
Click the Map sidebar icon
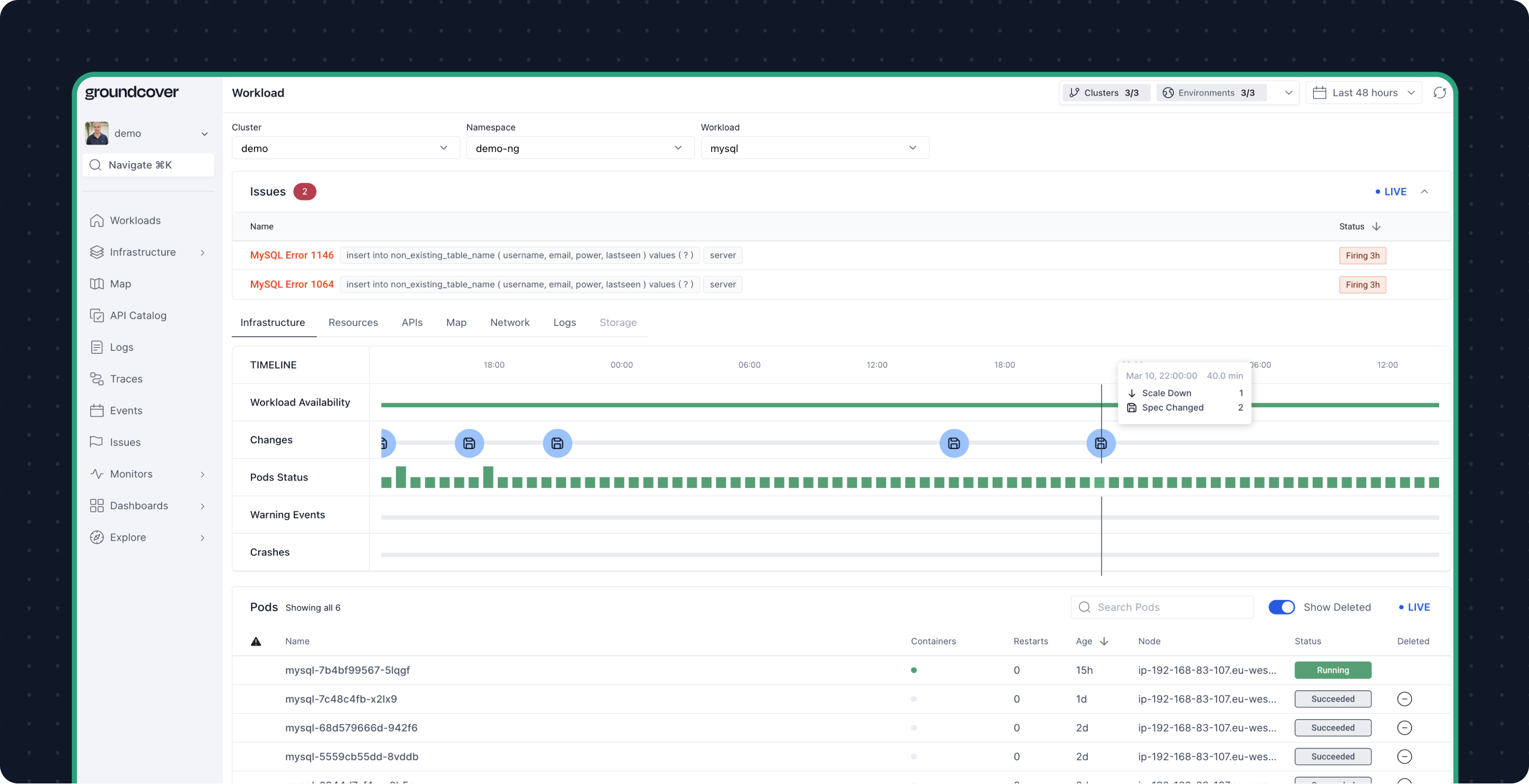(97, 284)
